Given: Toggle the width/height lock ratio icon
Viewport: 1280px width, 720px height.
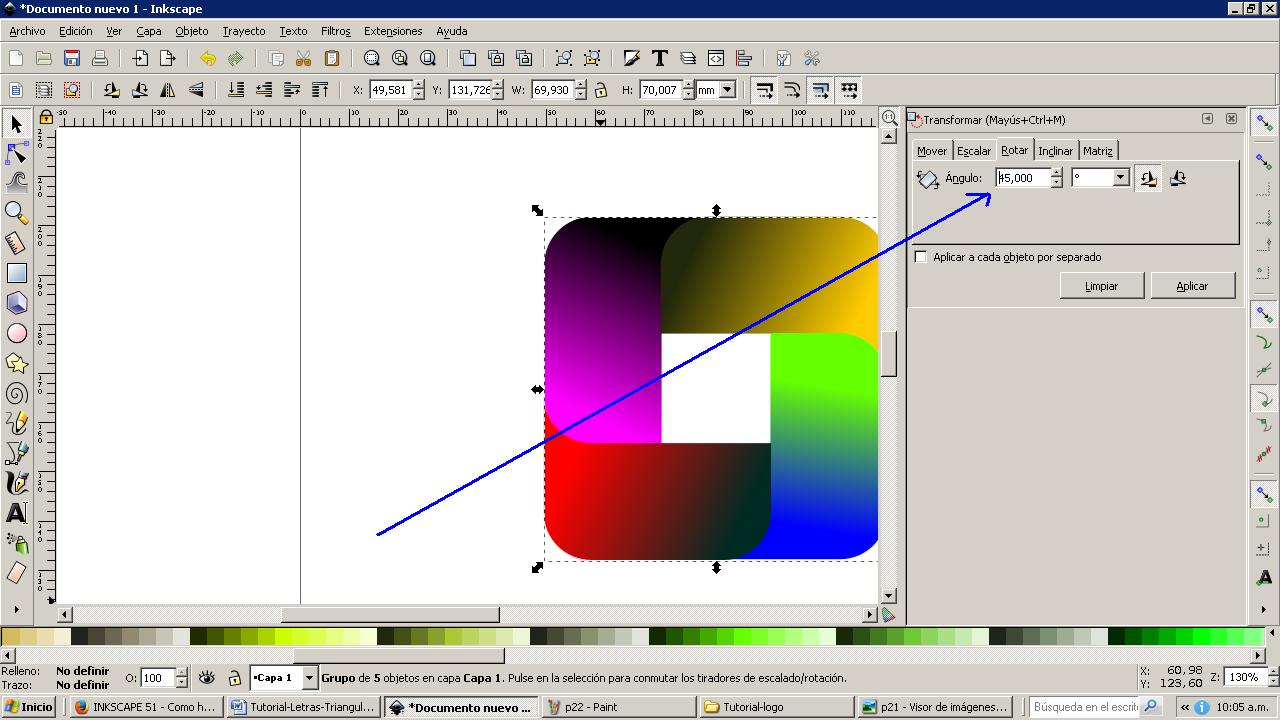Looking at the screenshot, I should 600,90.
